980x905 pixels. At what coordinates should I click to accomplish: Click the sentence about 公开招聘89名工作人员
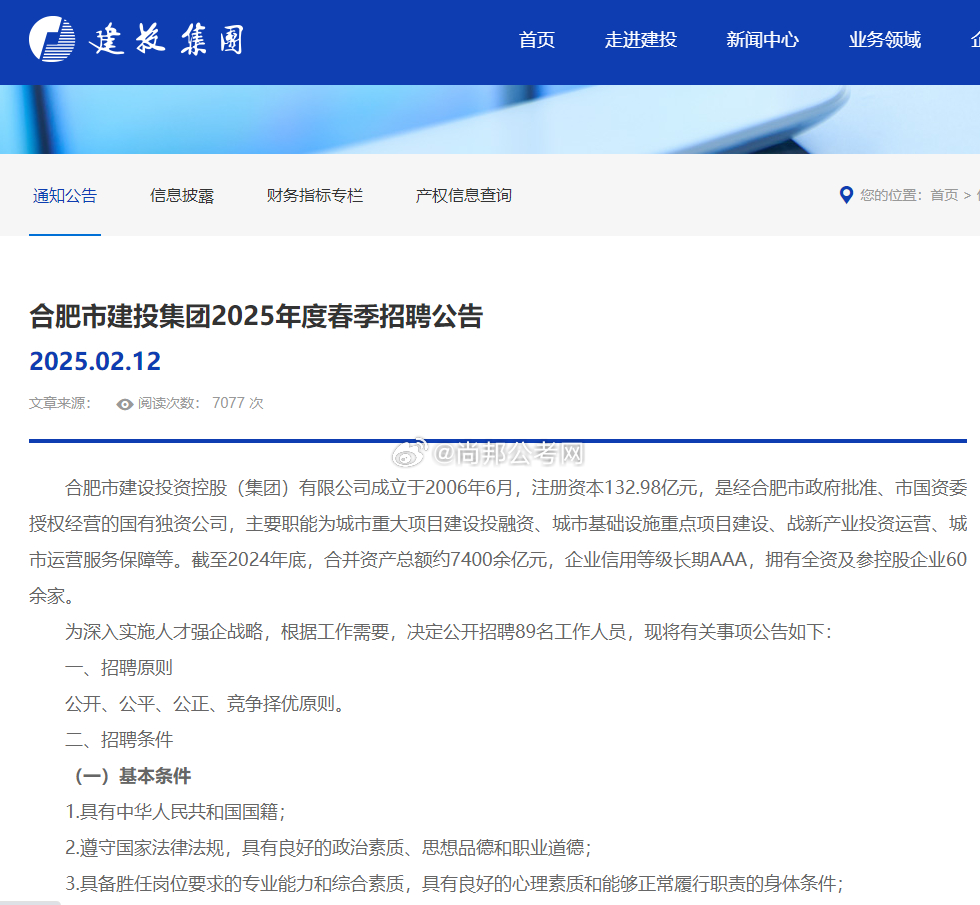point(448,632)
